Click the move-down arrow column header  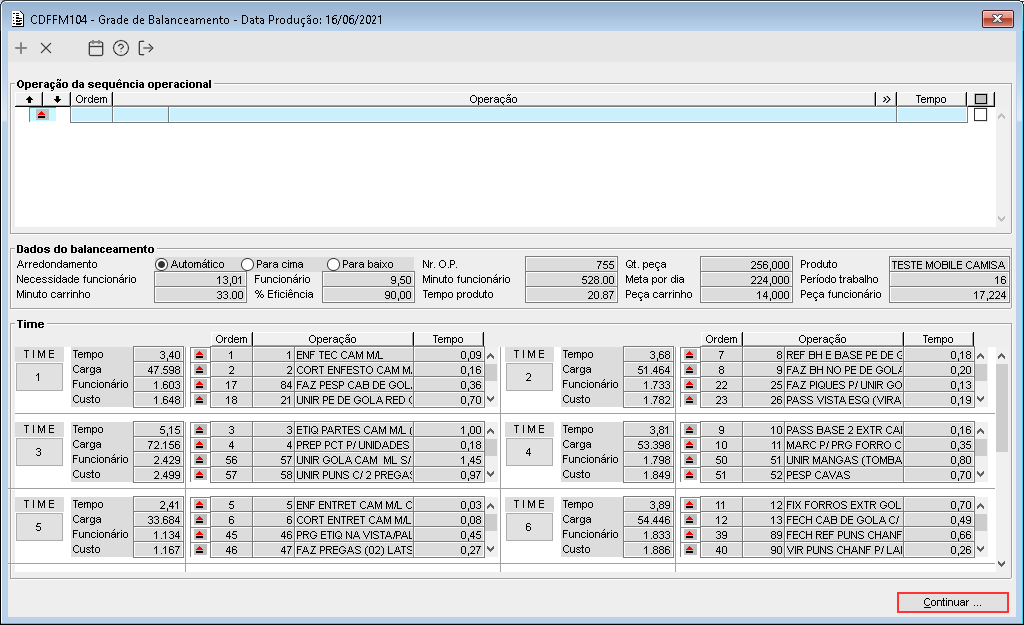tap(57, 99)
